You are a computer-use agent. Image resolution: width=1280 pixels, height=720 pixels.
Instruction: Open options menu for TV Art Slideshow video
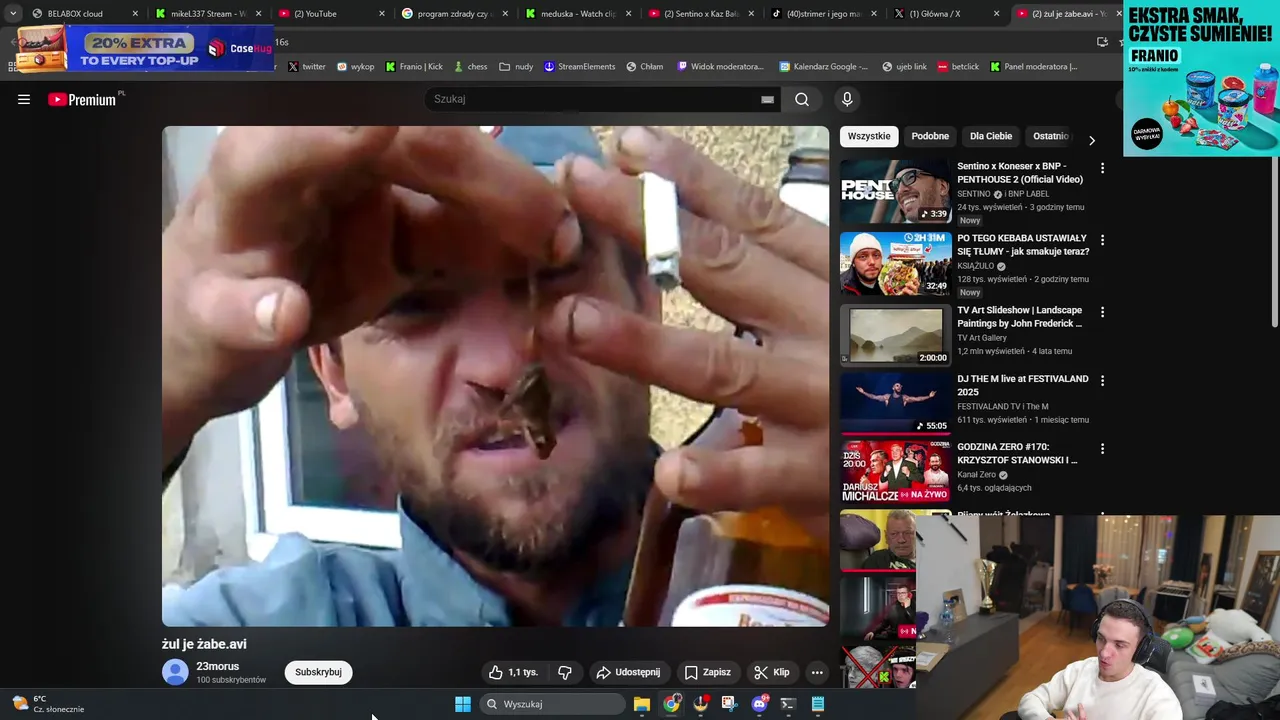pyautogui.click(x=1102, y=312)
